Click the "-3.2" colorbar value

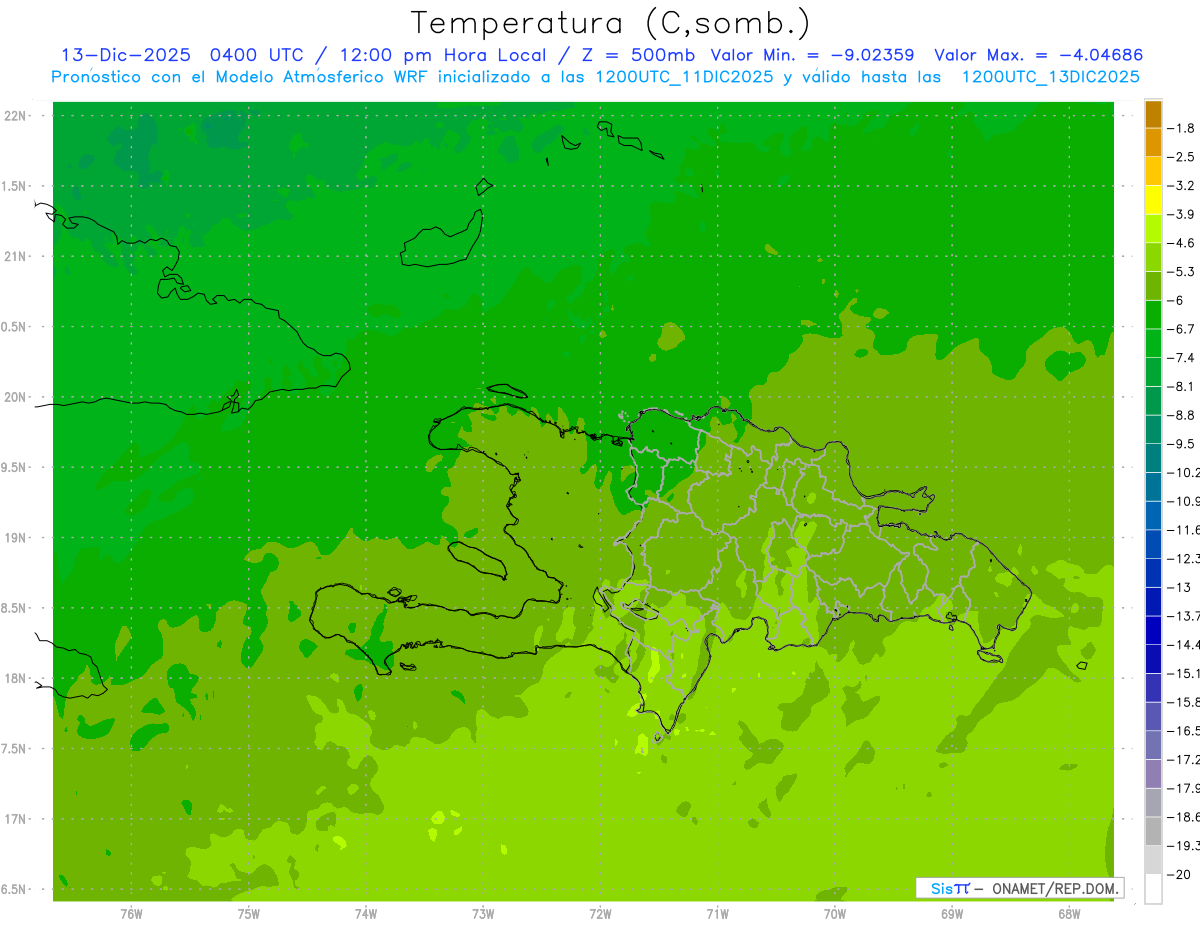[x=1180, y=185]
